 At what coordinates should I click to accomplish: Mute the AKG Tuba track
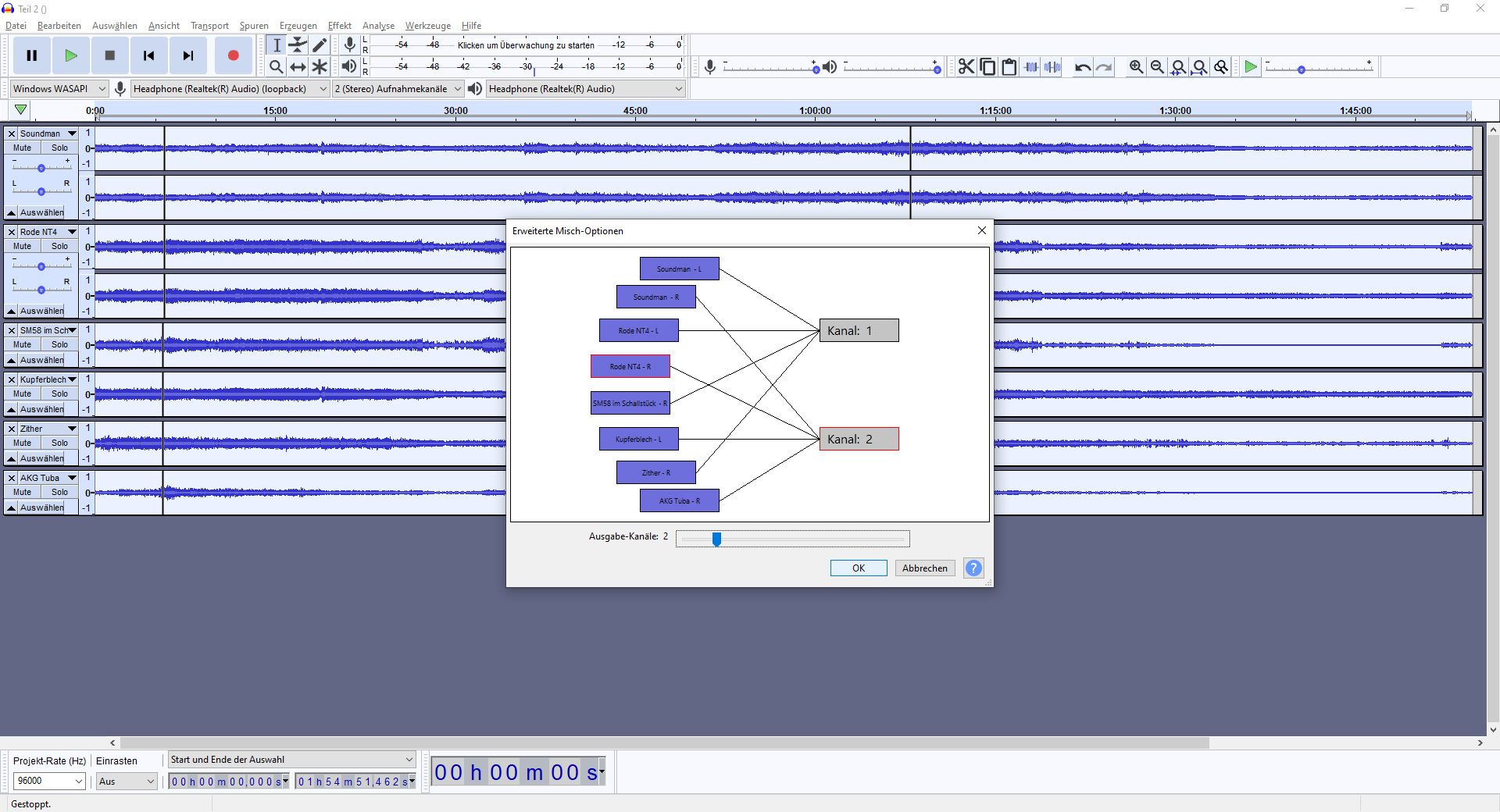pyautogui.click(x=23, y=492)
